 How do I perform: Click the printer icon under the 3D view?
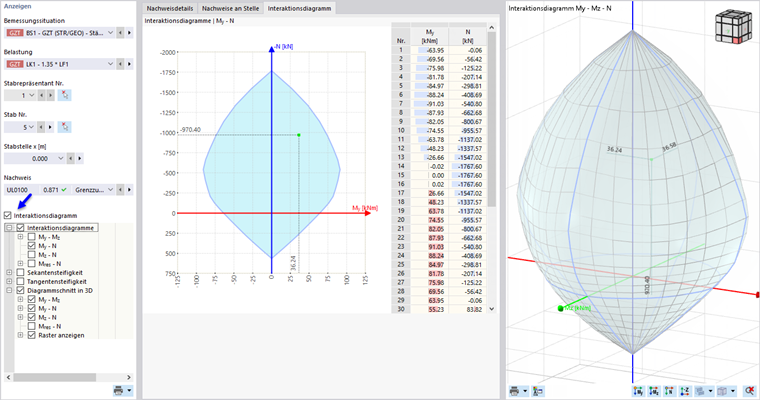[x=515, y=391]
